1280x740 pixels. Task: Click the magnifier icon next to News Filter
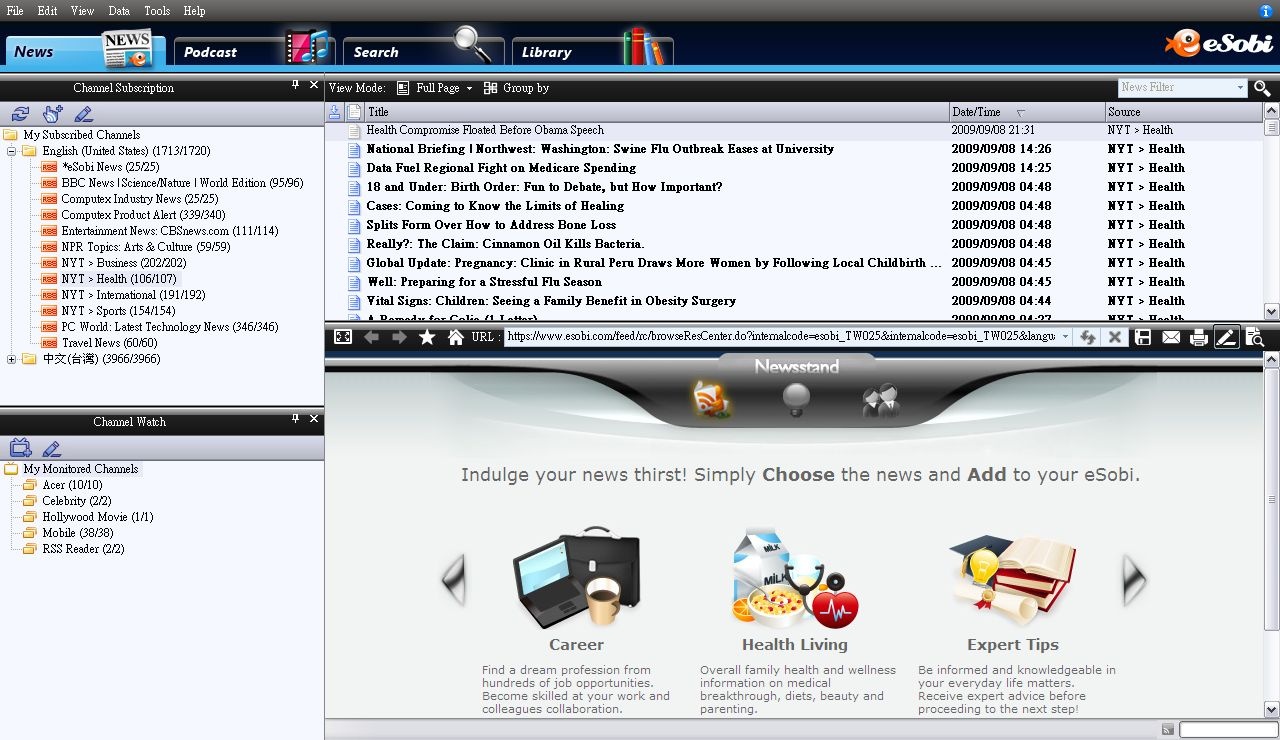click(1262, 88)
